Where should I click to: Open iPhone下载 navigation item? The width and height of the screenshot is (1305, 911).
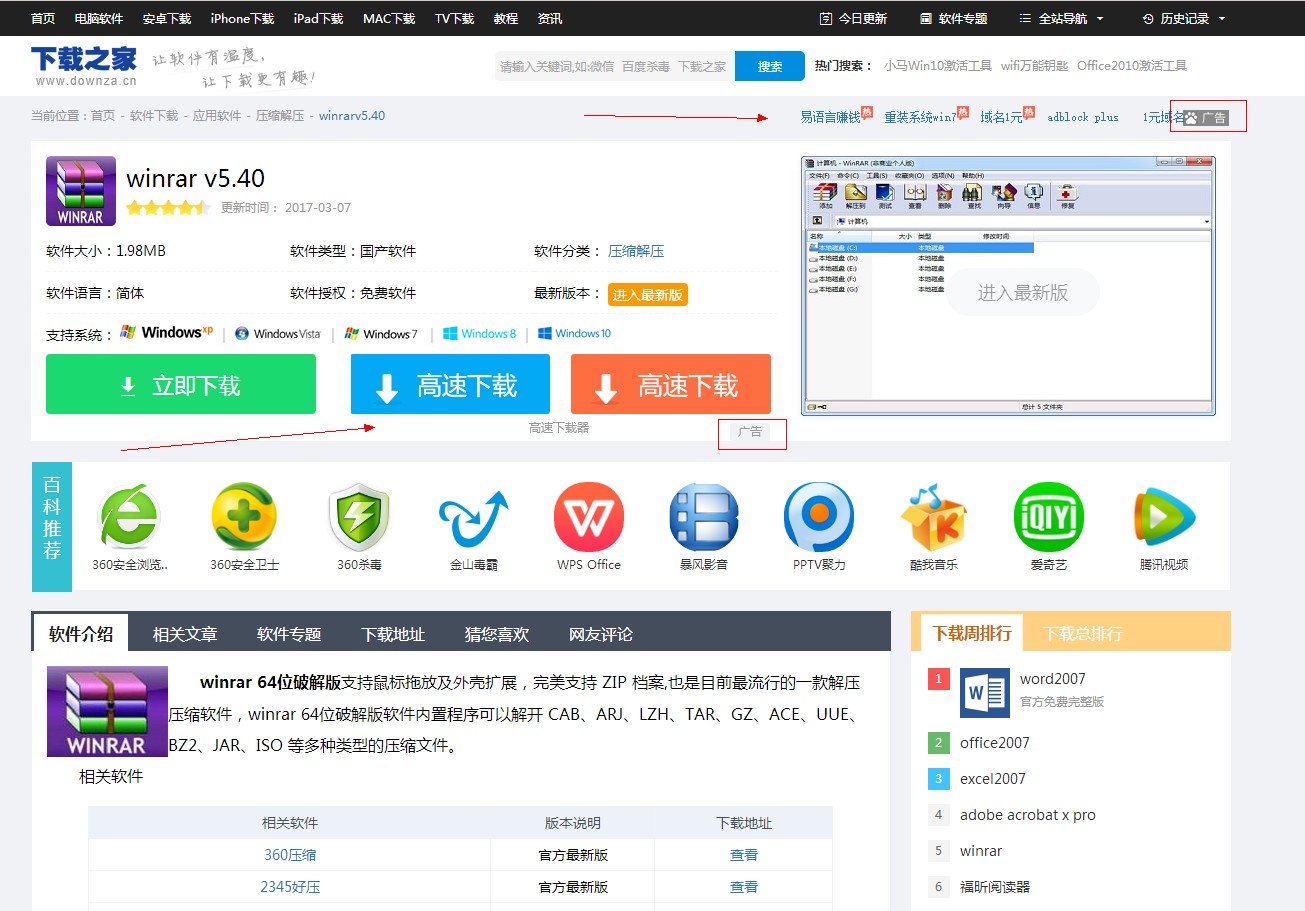242,18
